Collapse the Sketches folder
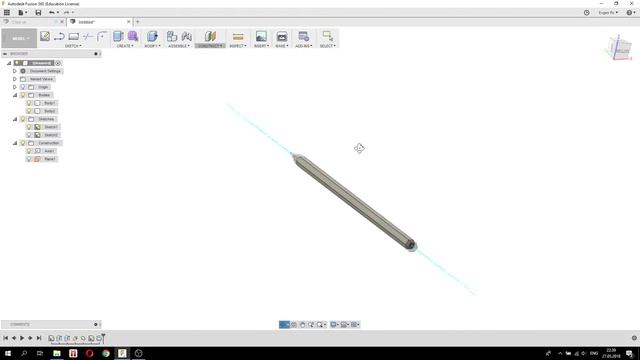Screen dimensions: 640x360 pos(15,119)
